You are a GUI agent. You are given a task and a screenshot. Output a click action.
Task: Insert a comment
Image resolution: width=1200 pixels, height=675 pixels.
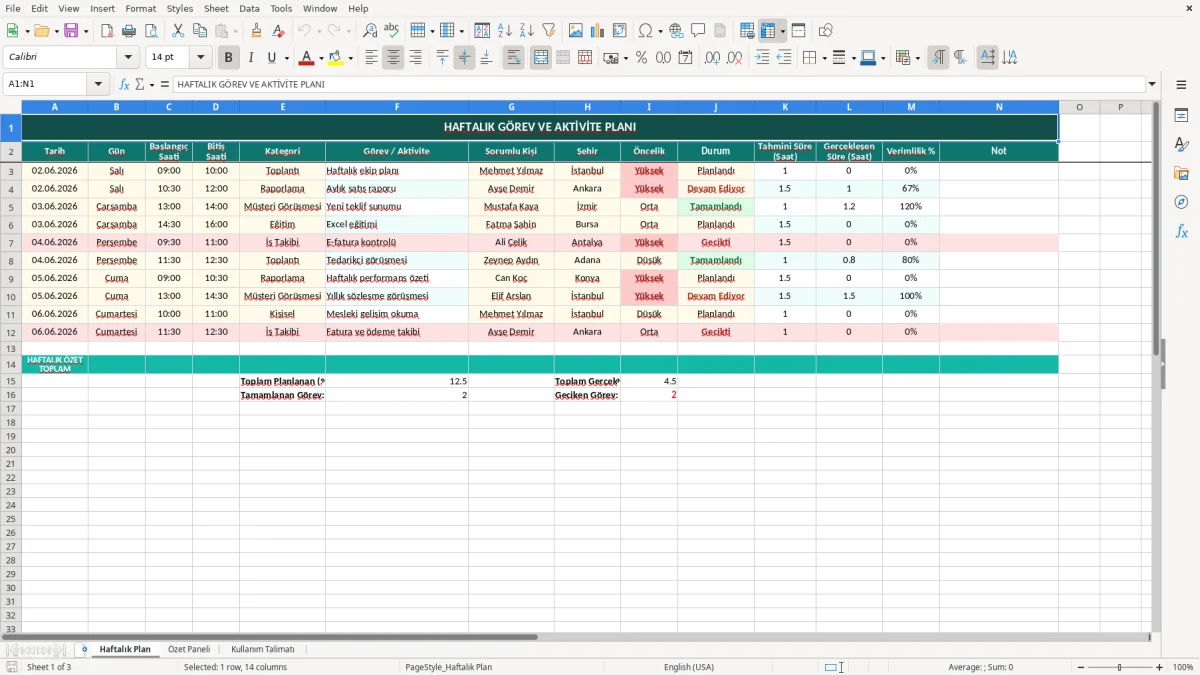698,31
